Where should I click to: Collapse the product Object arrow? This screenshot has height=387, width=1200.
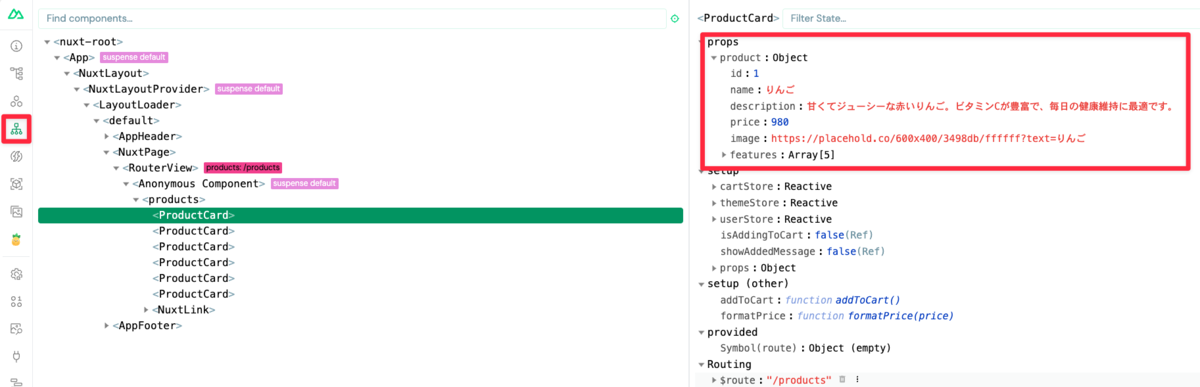714,58
